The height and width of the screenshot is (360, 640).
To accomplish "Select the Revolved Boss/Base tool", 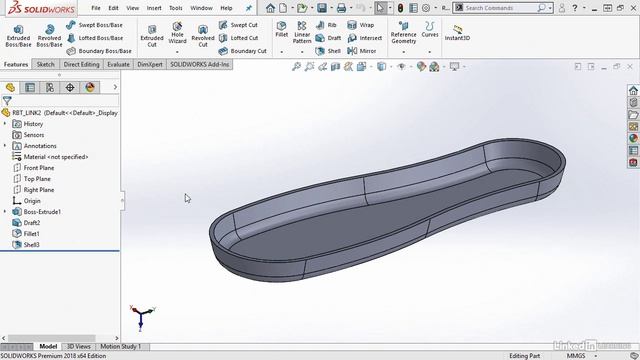I will 49,36.
